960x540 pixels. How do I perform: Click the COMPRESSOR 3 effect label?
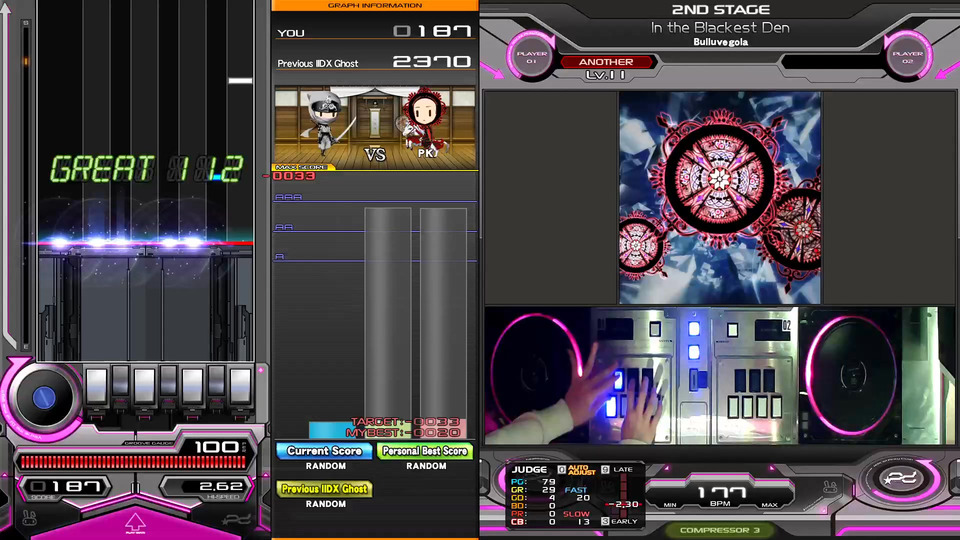pyautogui.click(x=719, y=530)
